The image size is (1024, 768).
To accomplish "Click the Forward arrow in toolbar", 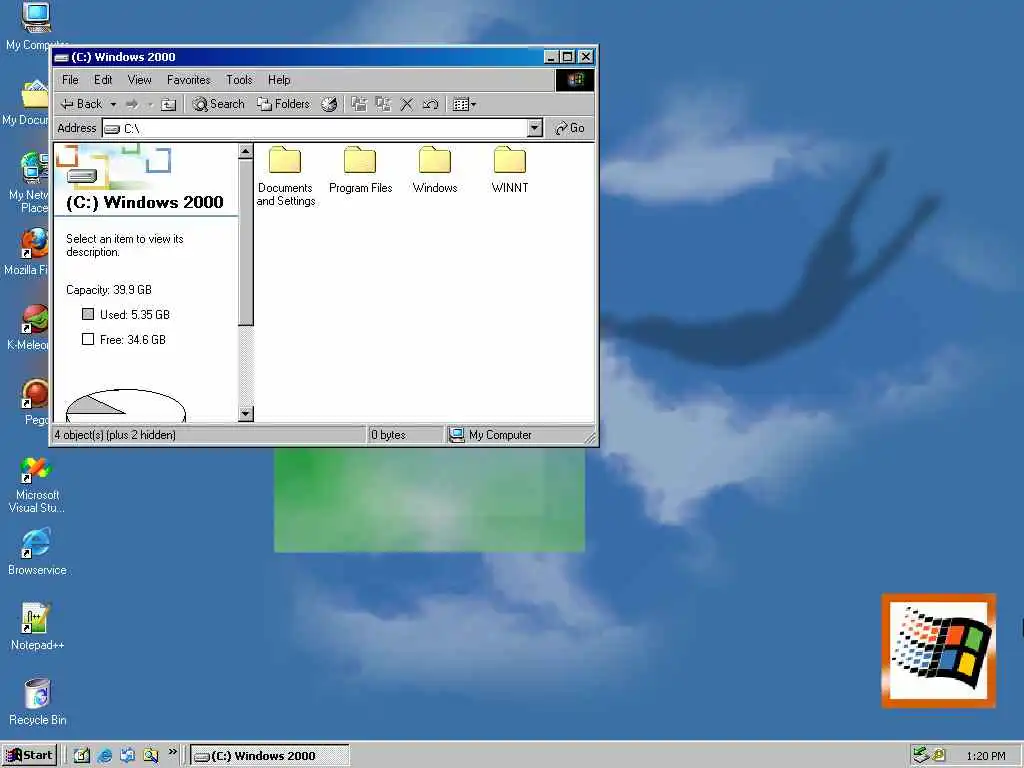I will click(x=132, y=104).
